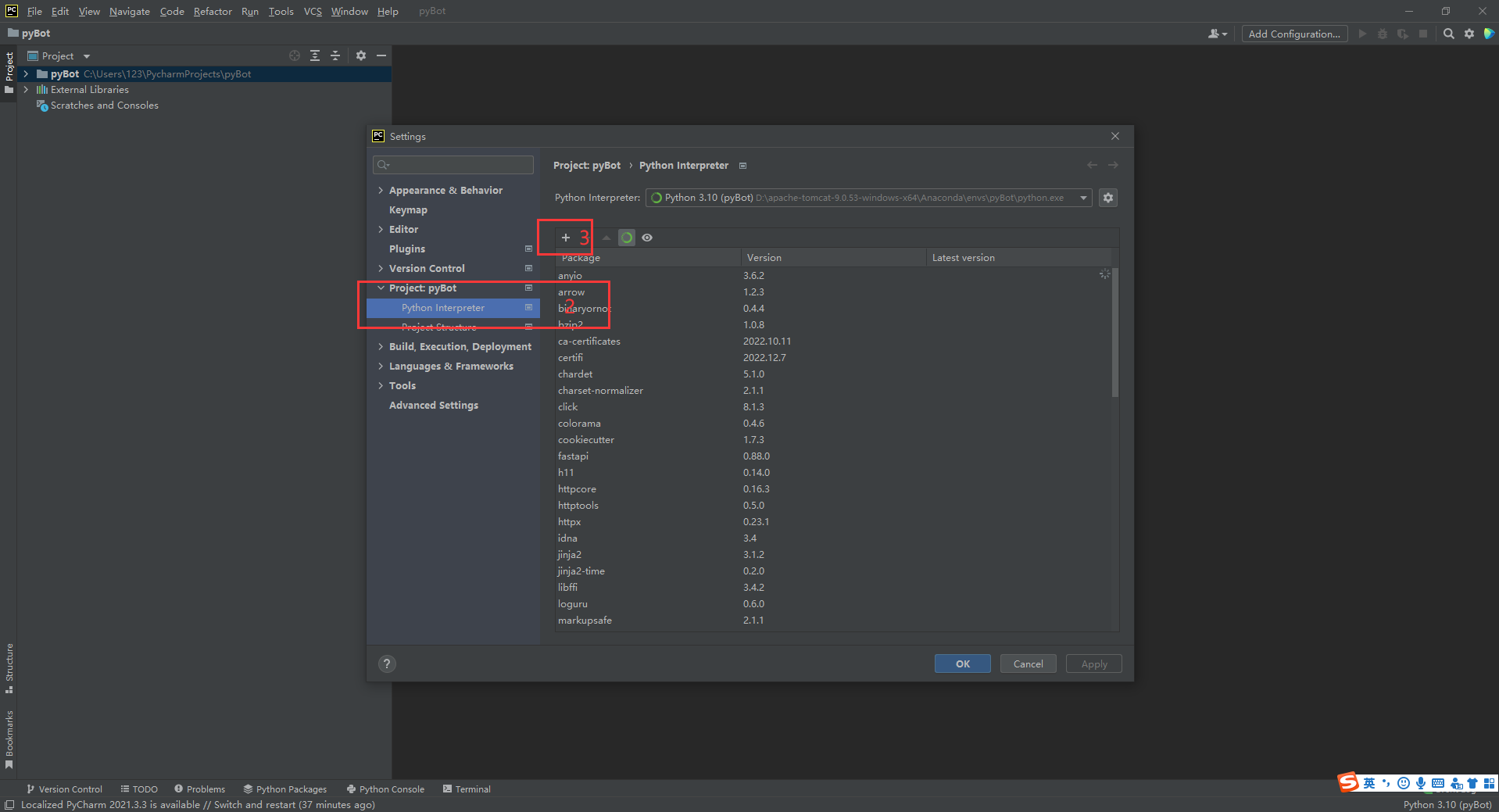Viewport: 1499px width, 812px height.
Task: Expand the Editor settings section
Action: coord(381,230)
